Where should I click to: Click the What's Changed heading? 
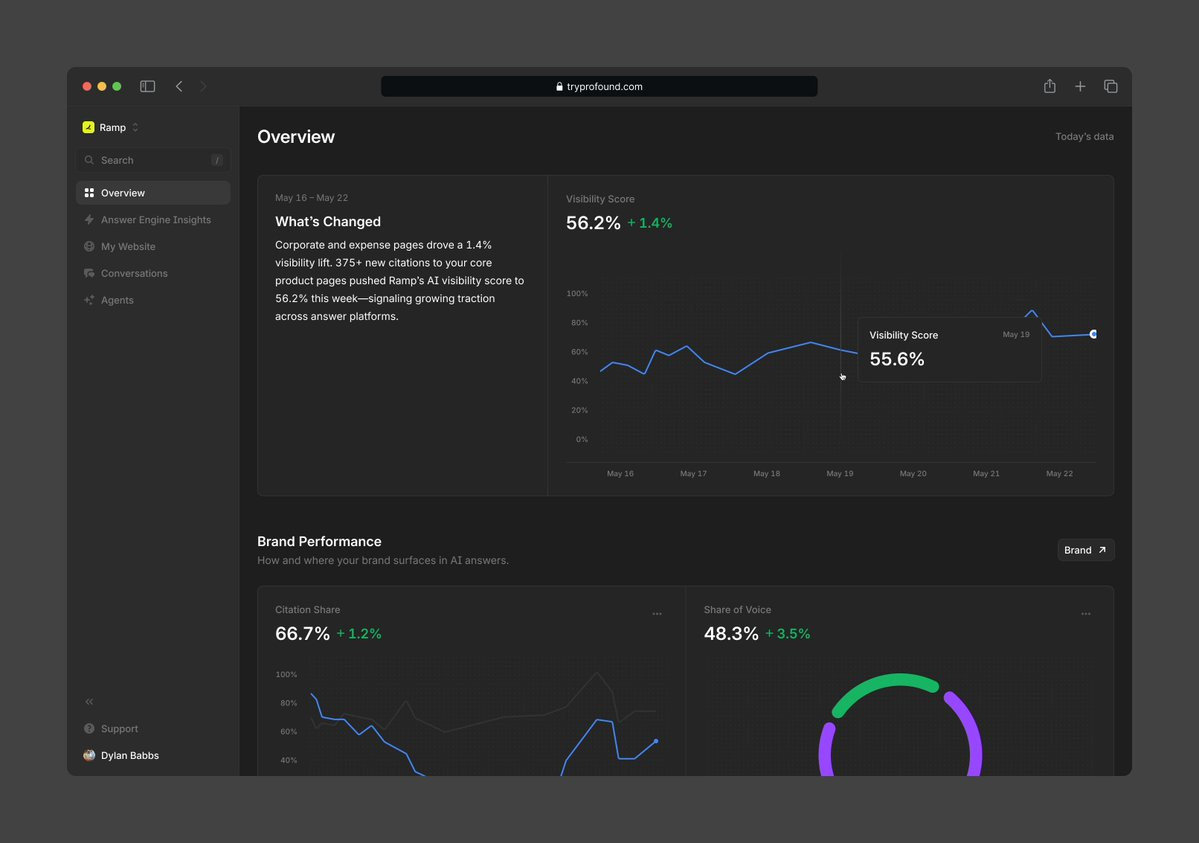327,221
